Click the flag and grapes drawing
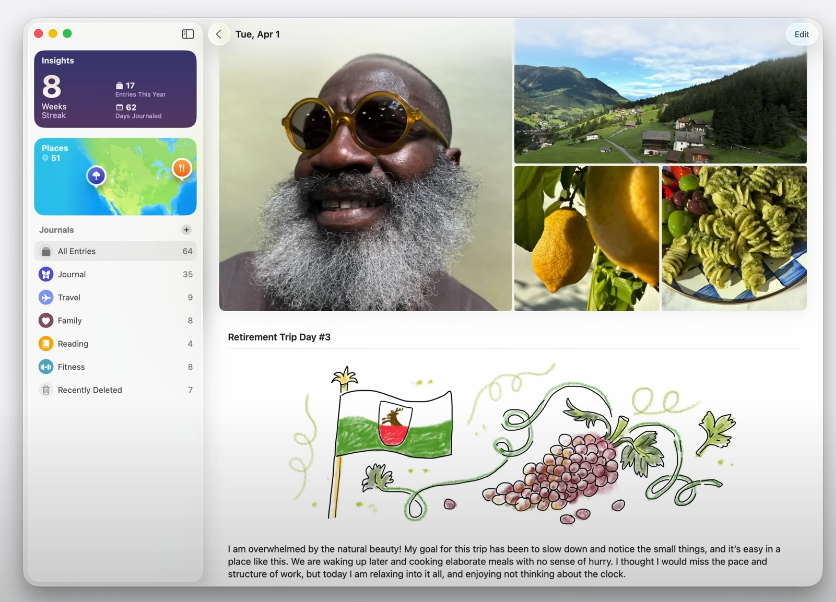 pyautogui.click(x=514, y=444)
